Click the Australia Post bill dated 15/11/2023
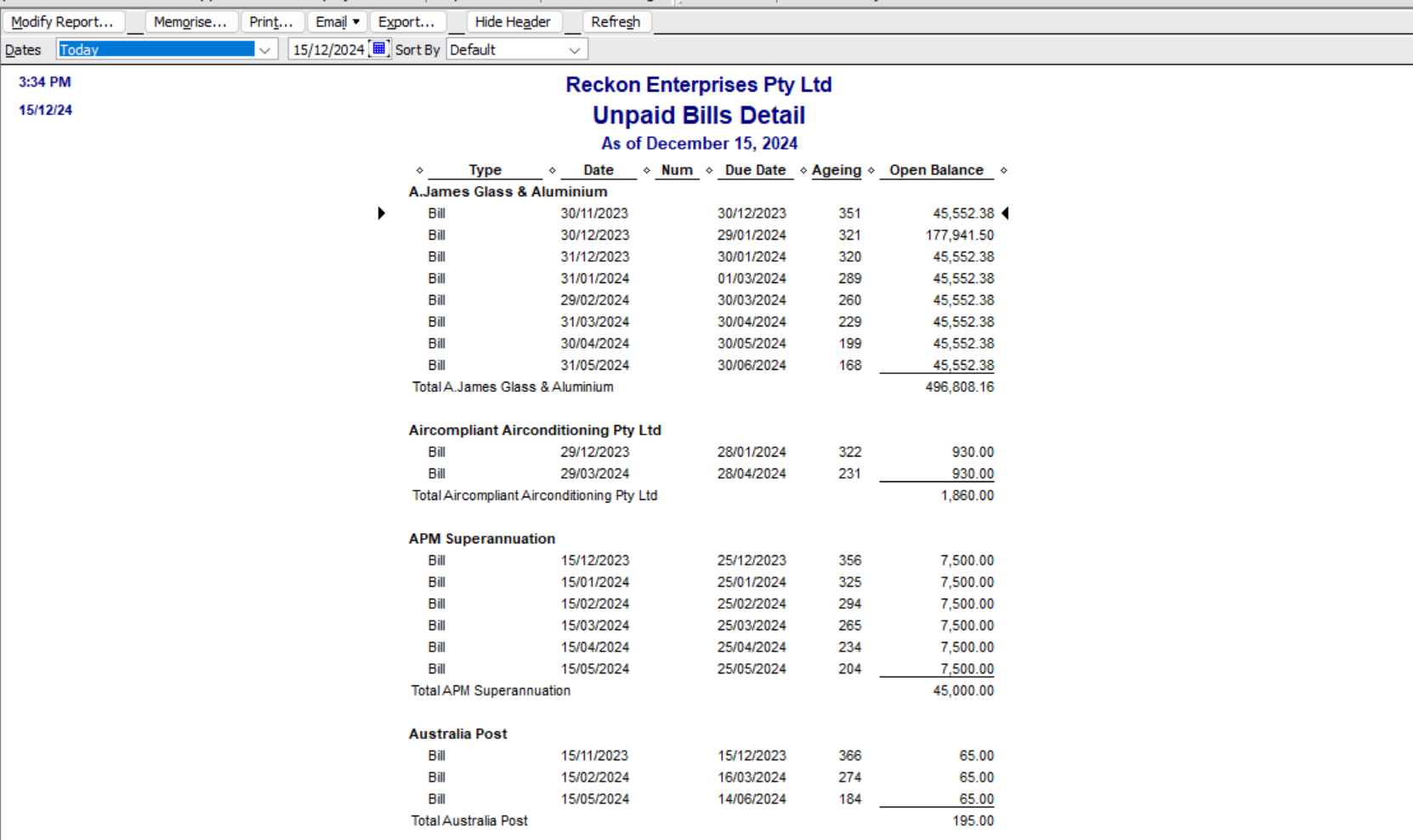 pos(594,756)
